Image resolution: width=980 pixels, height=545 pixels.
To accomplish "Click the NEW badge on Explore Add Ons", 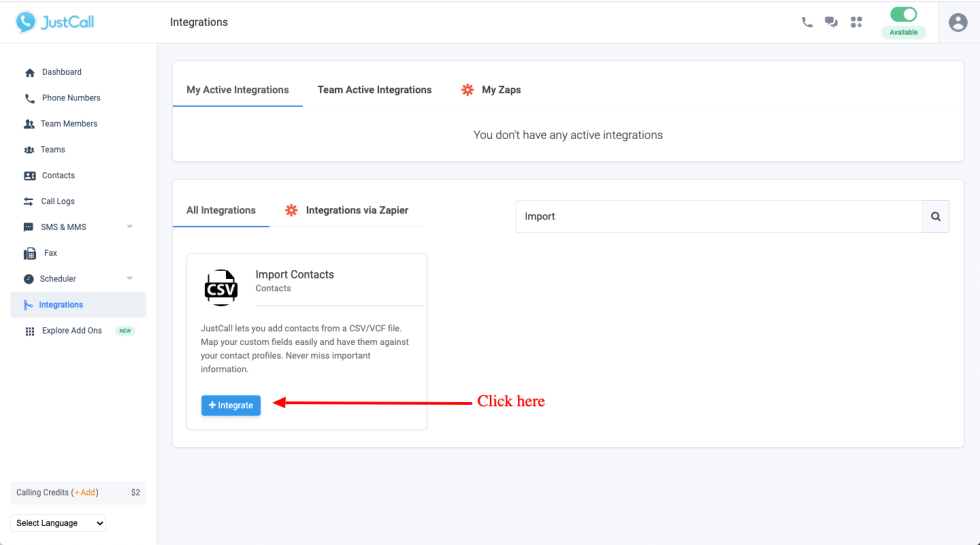I will tap(125, 331).
